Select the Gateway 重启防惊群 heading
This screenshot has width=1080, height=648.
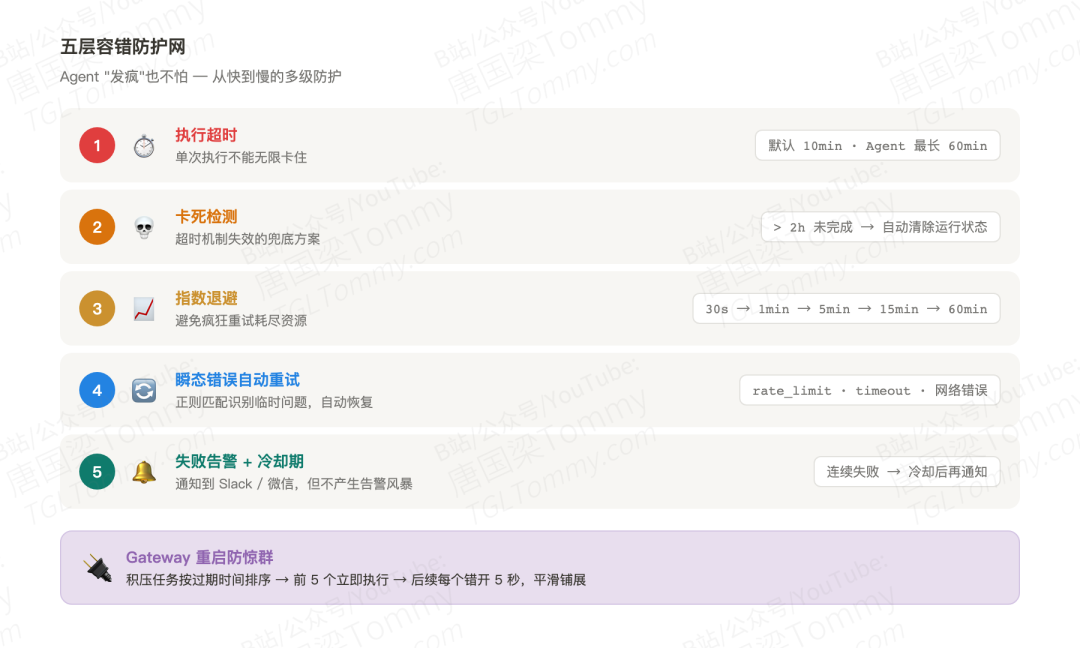pos(200,557)
